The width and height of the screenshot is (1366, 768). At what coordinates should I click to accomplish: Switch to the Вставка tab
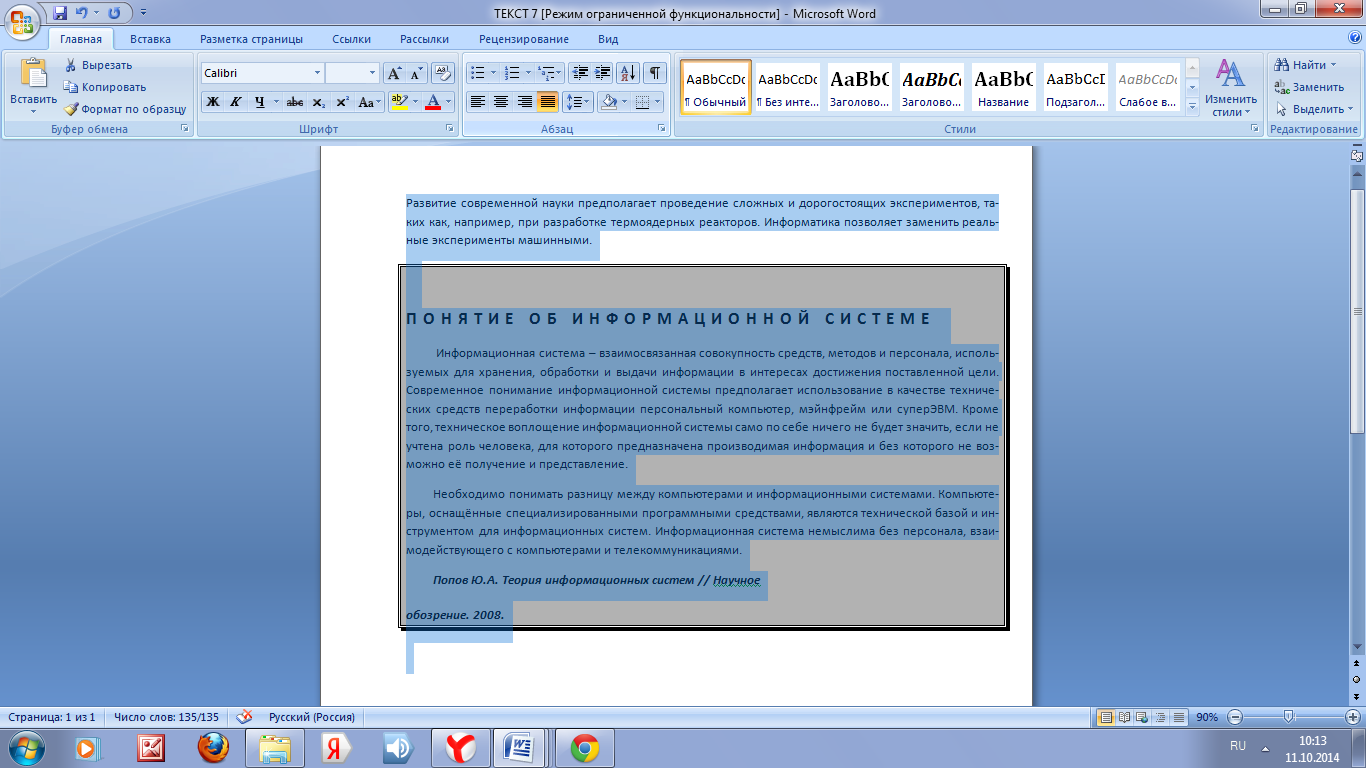150,39
